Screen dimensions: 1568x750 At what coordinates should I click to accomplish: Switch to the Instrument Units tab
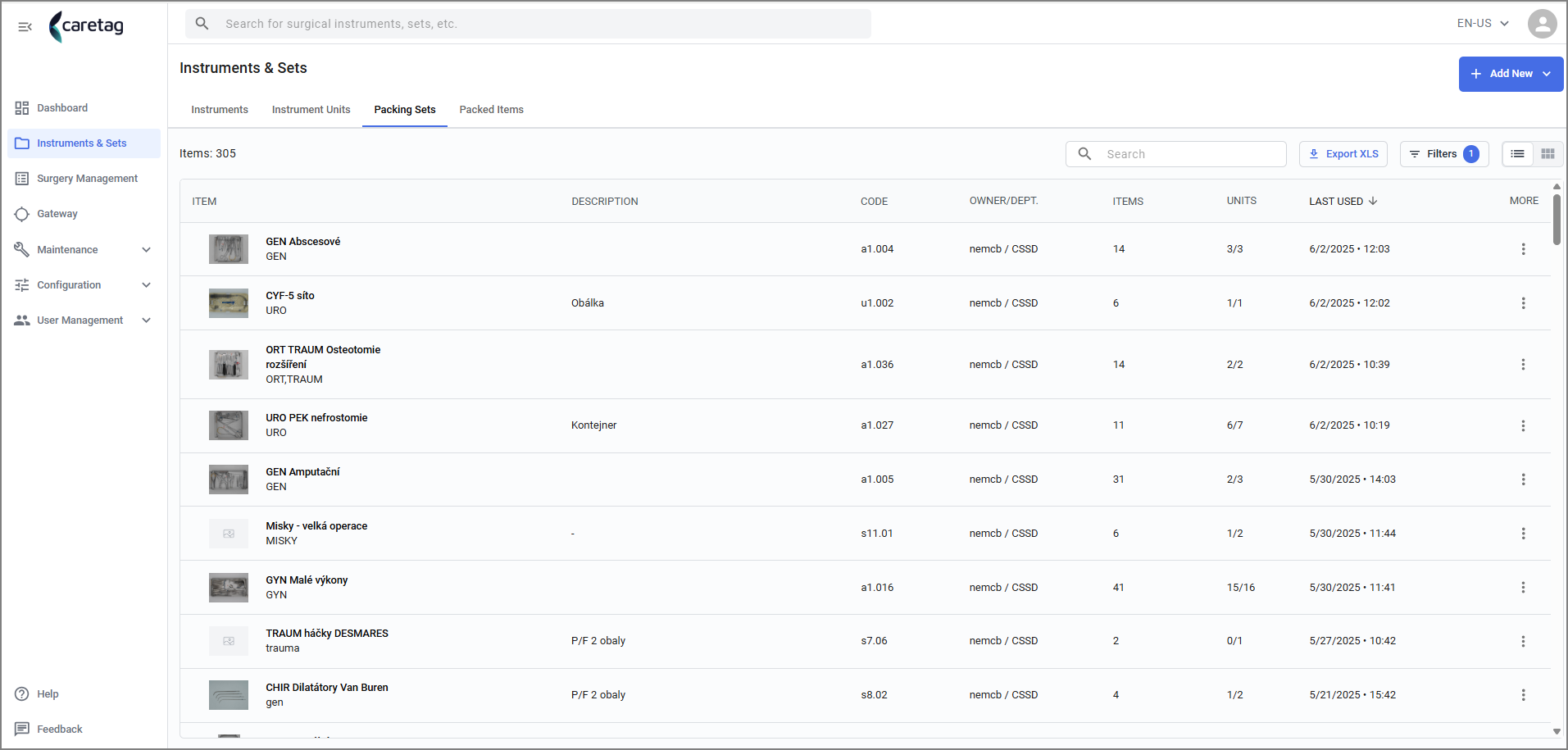point(311,110)
